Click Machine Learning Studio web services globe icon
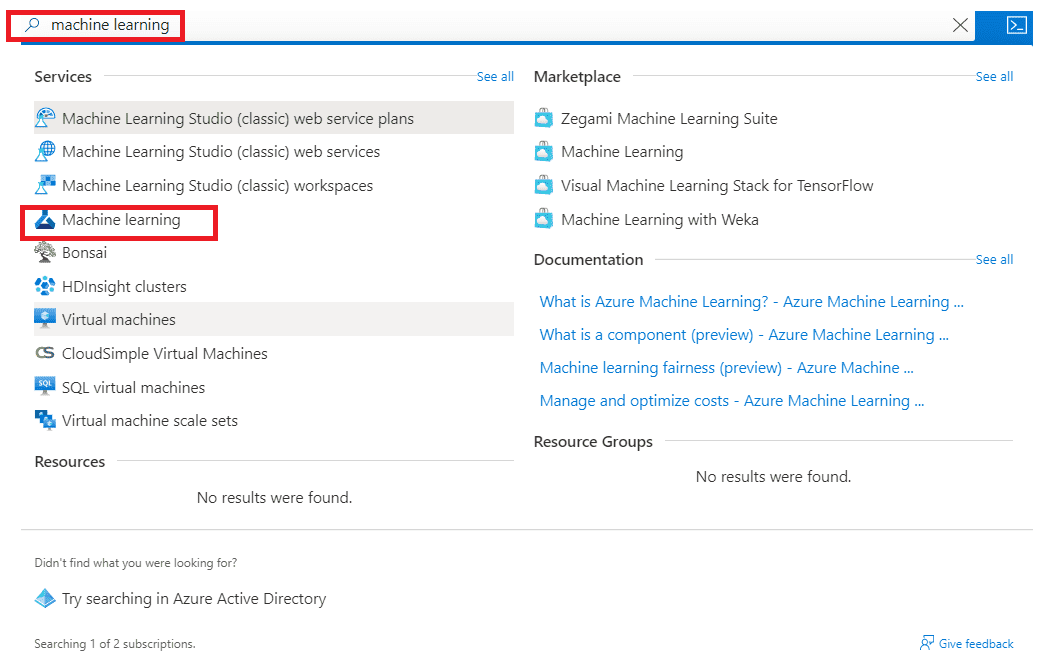 tap(45, 151)
